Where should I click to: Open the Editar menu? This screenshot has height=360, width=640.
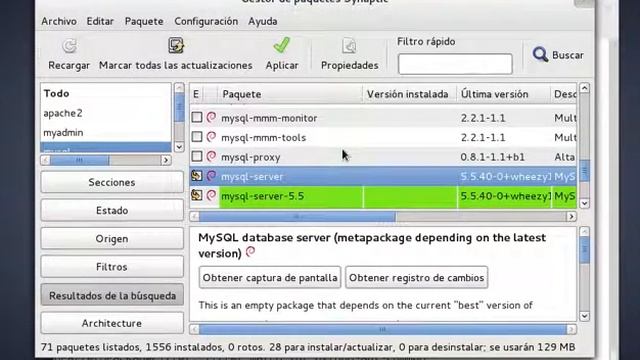[100, 21]
